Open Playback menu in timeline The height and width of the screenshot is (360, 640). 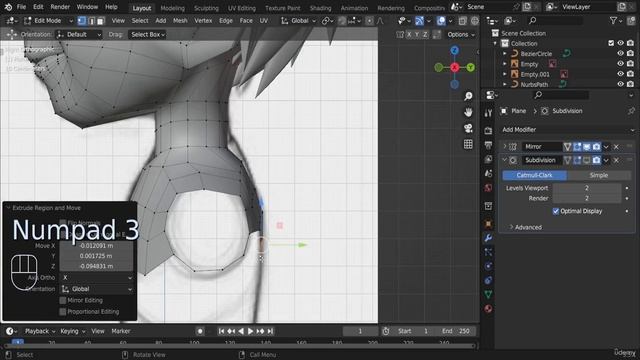[40, 331]
